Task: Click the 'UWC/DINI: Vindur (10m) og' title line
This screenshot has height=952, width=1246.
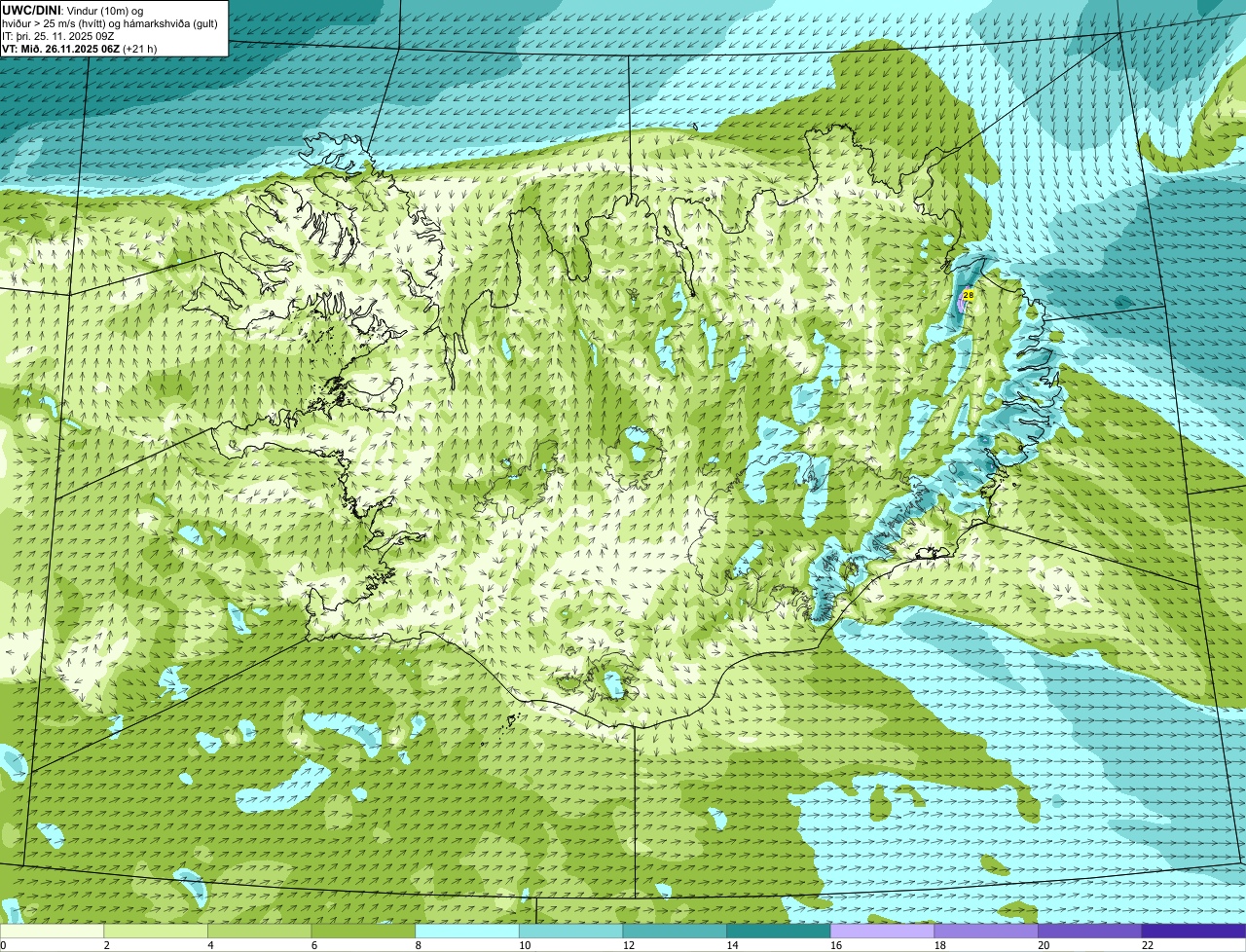Action: point(73,10)
